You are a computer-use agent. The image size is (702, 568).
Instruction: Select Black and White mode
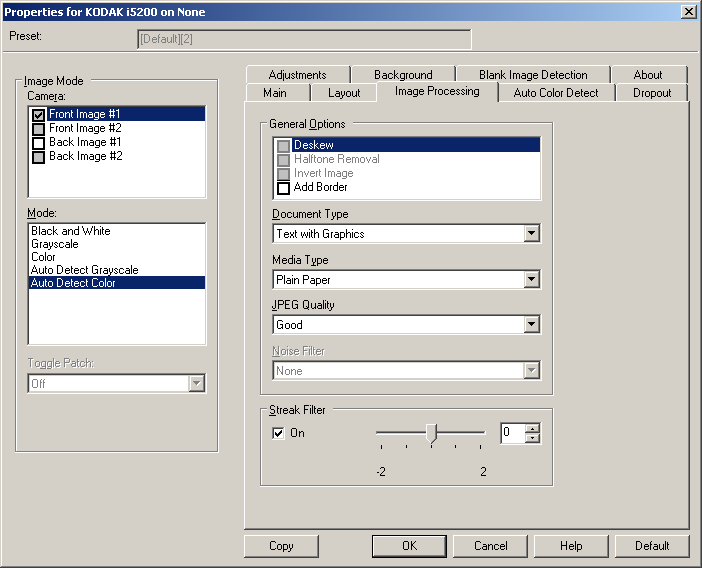pos(116,231)
